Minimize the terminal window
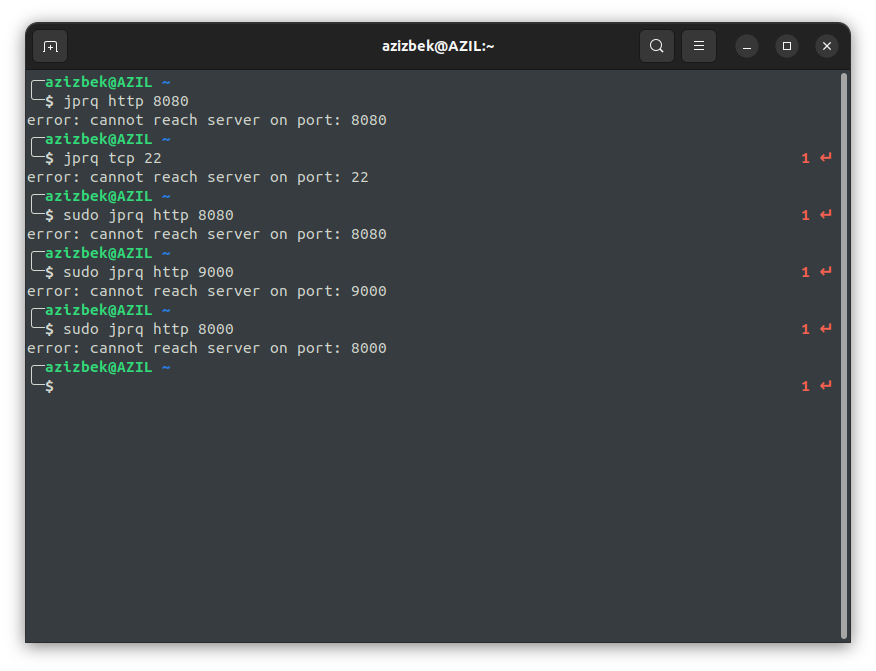The width and height of the screenshot is (876, 671). [747, 45]
